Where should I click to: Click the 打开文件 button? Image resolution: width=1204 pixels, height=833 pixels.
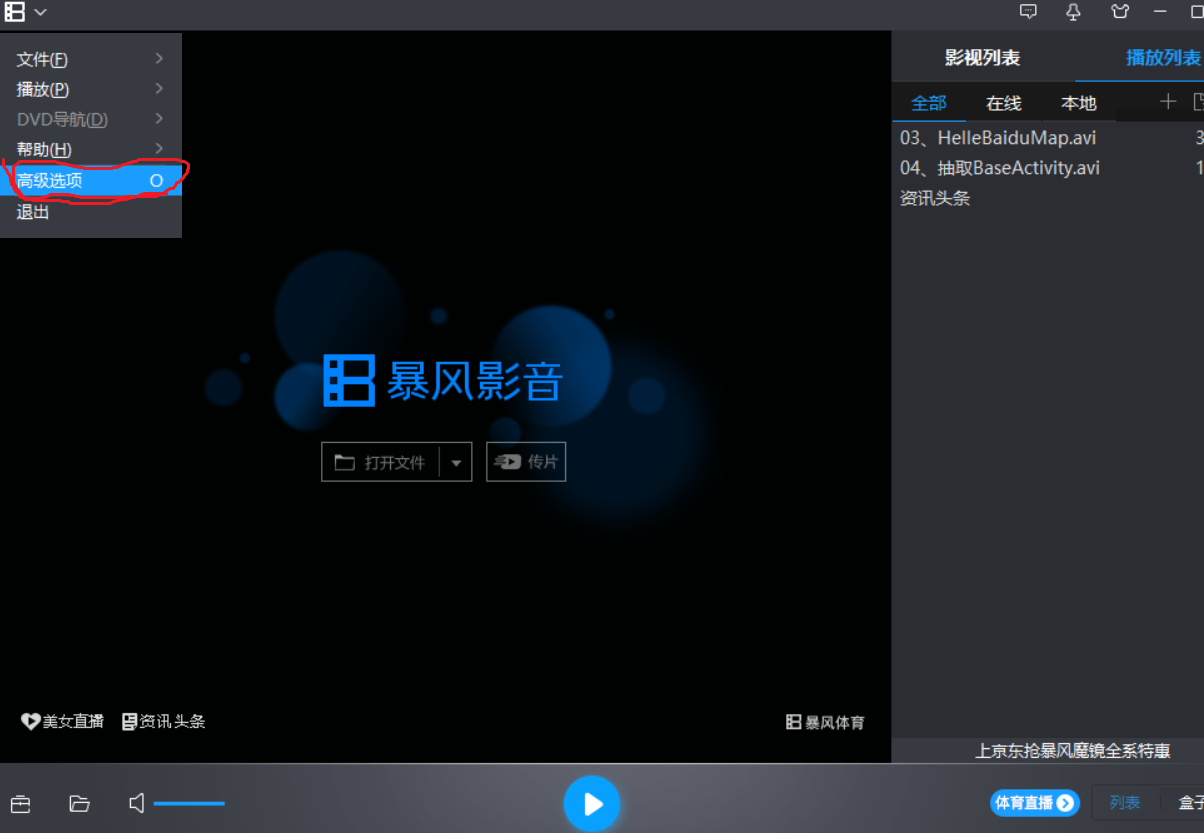pos(380,462)
